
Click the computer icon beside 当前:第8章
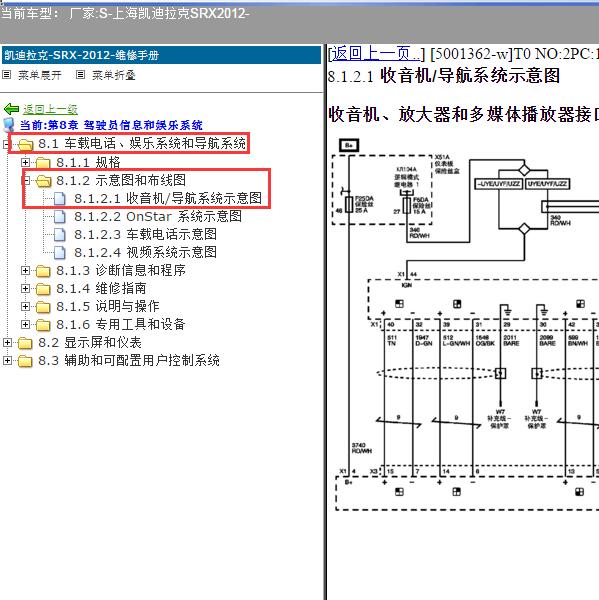[x=8, y=125]
